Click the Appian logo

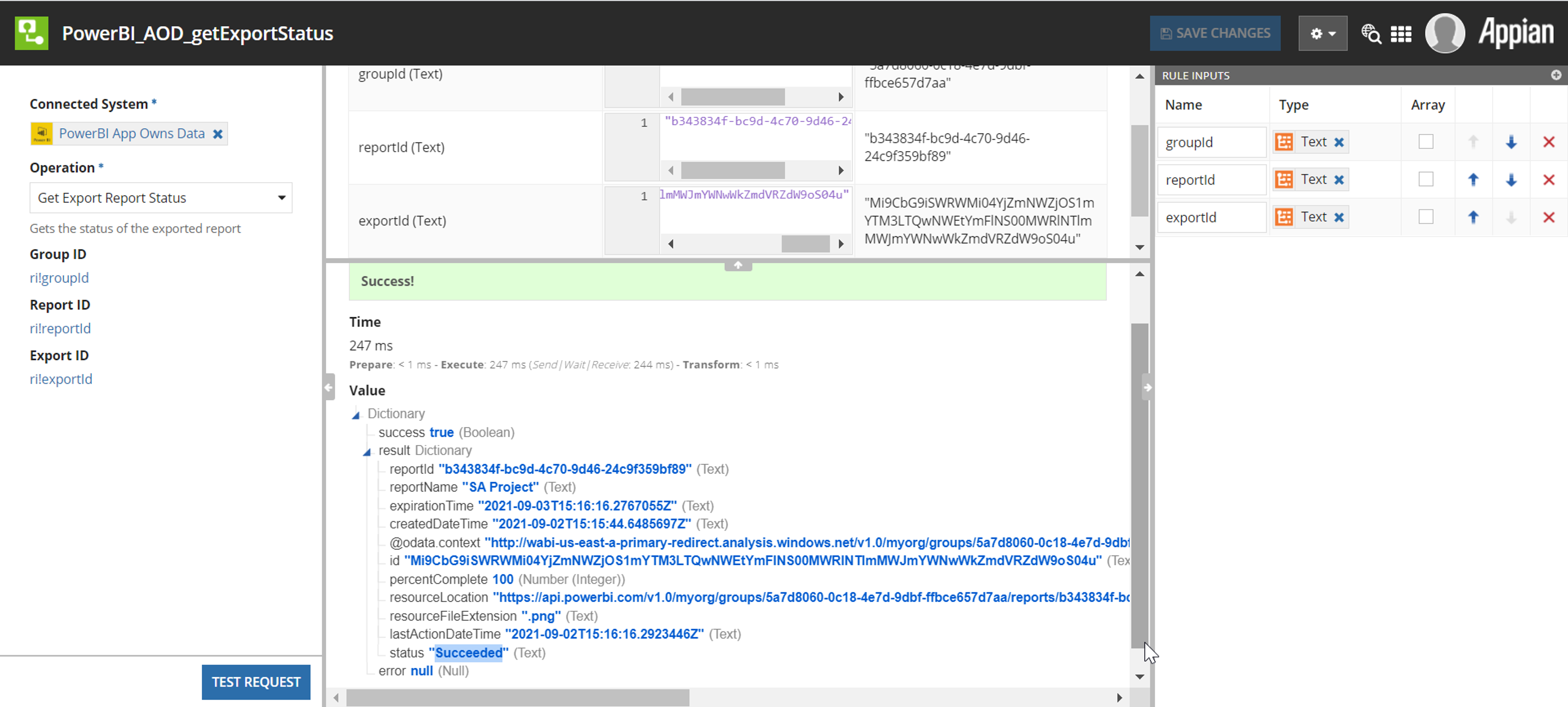pyautogui.click(x=1516, y=33)
